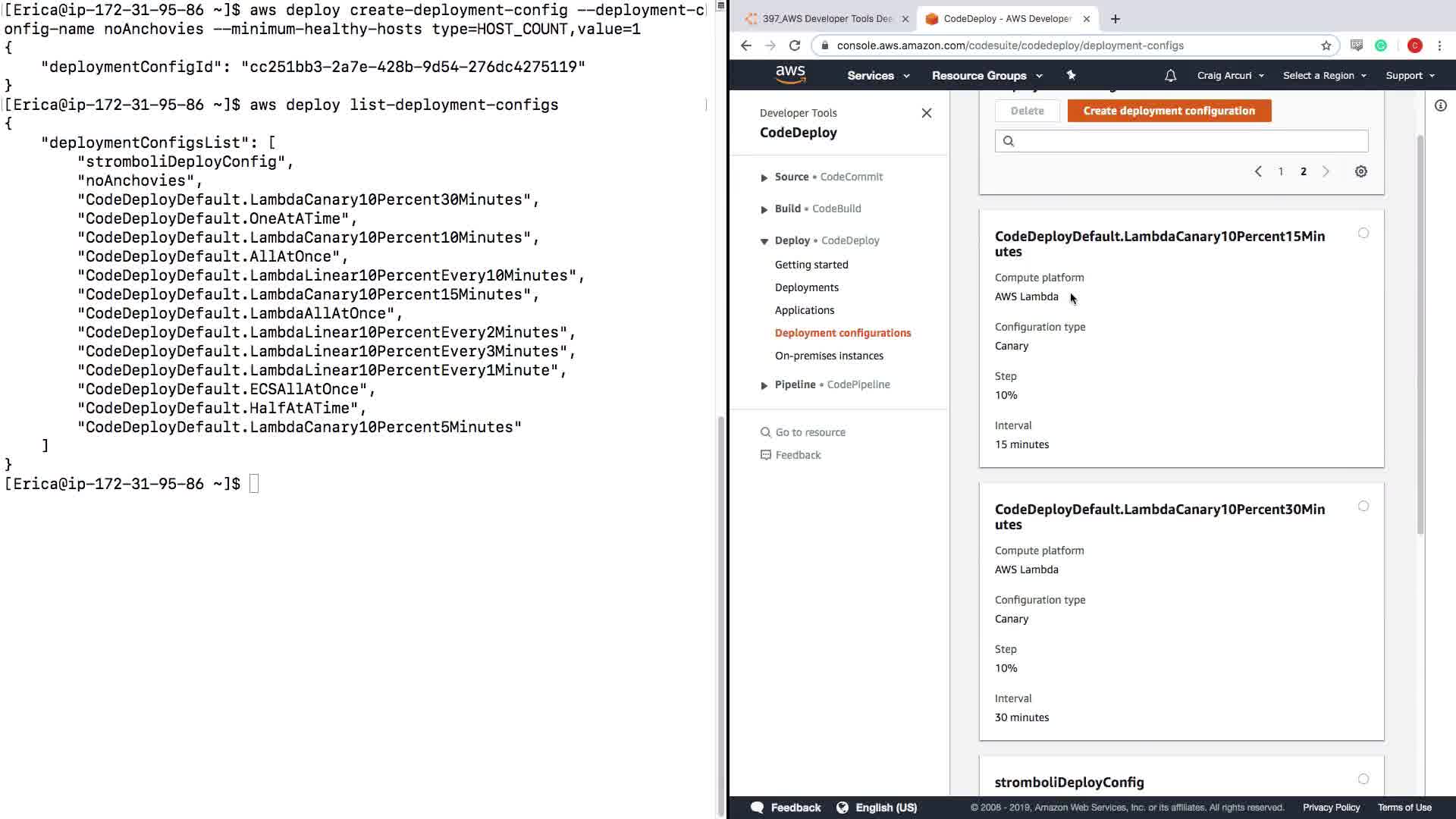Click the info panel icon

pyautogui.click(x=1440, y=106)
